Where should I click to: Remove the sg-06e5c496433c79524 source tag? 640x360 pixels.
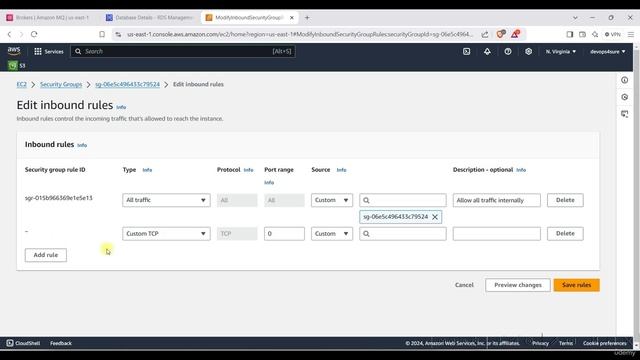click(x=435, y=217)
